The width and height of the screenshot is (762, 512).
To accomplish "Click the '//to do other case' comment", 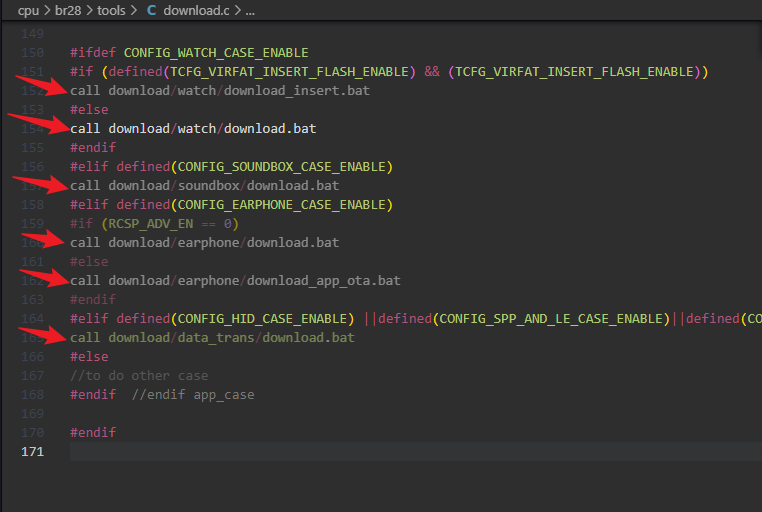I will (139, 375).
